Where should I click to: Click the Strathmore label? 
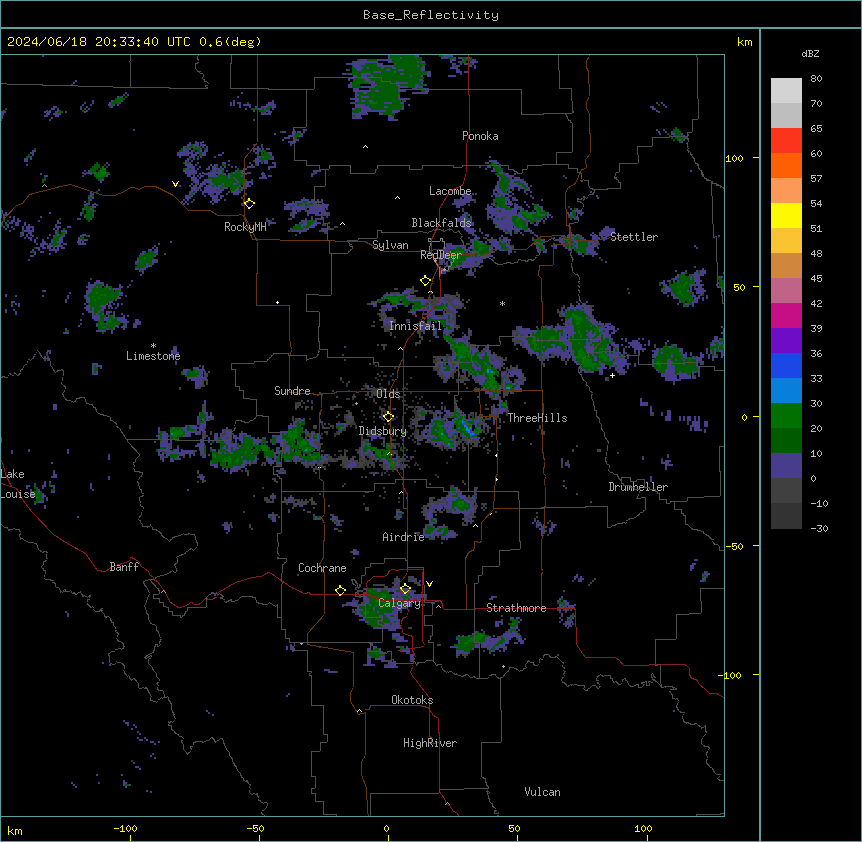point(516,608)
